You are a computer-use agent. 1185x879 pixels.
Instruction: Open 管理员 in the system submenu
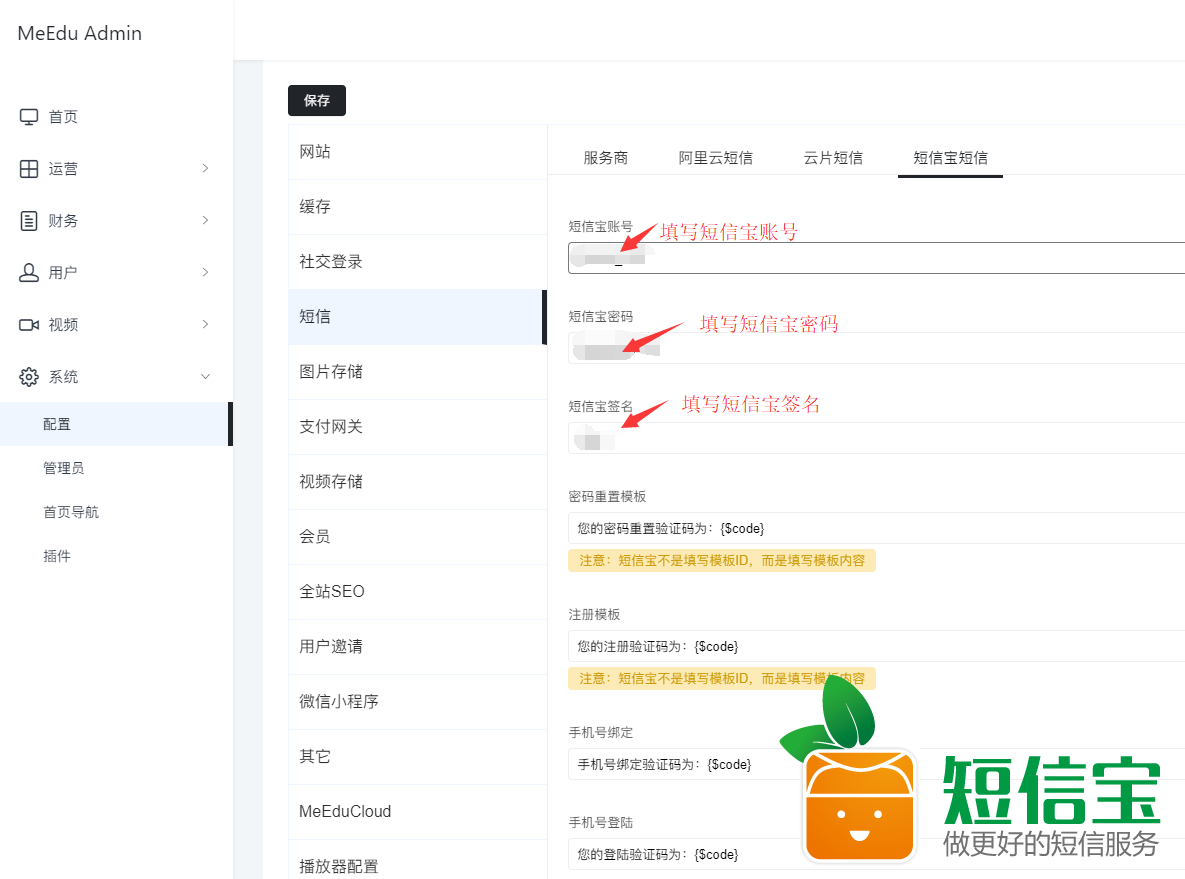pyautogui.click(x=63, y=468)
